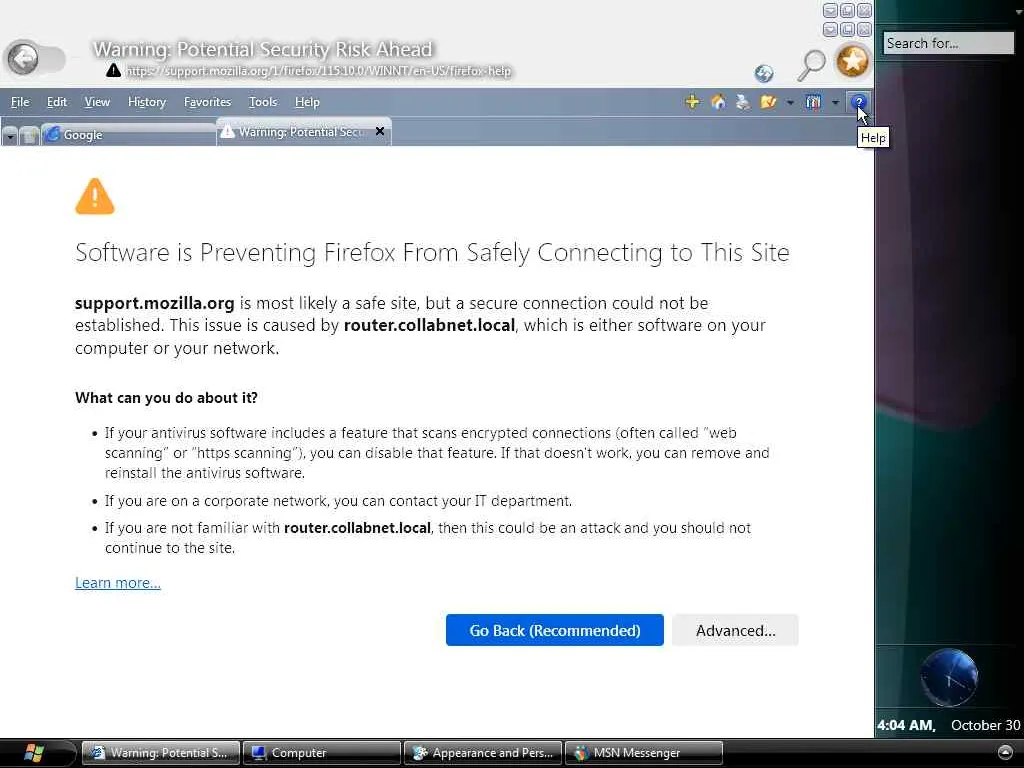Open the Edit menu
Viewport: 1024px width, 768px height.
tap(57, 102)
